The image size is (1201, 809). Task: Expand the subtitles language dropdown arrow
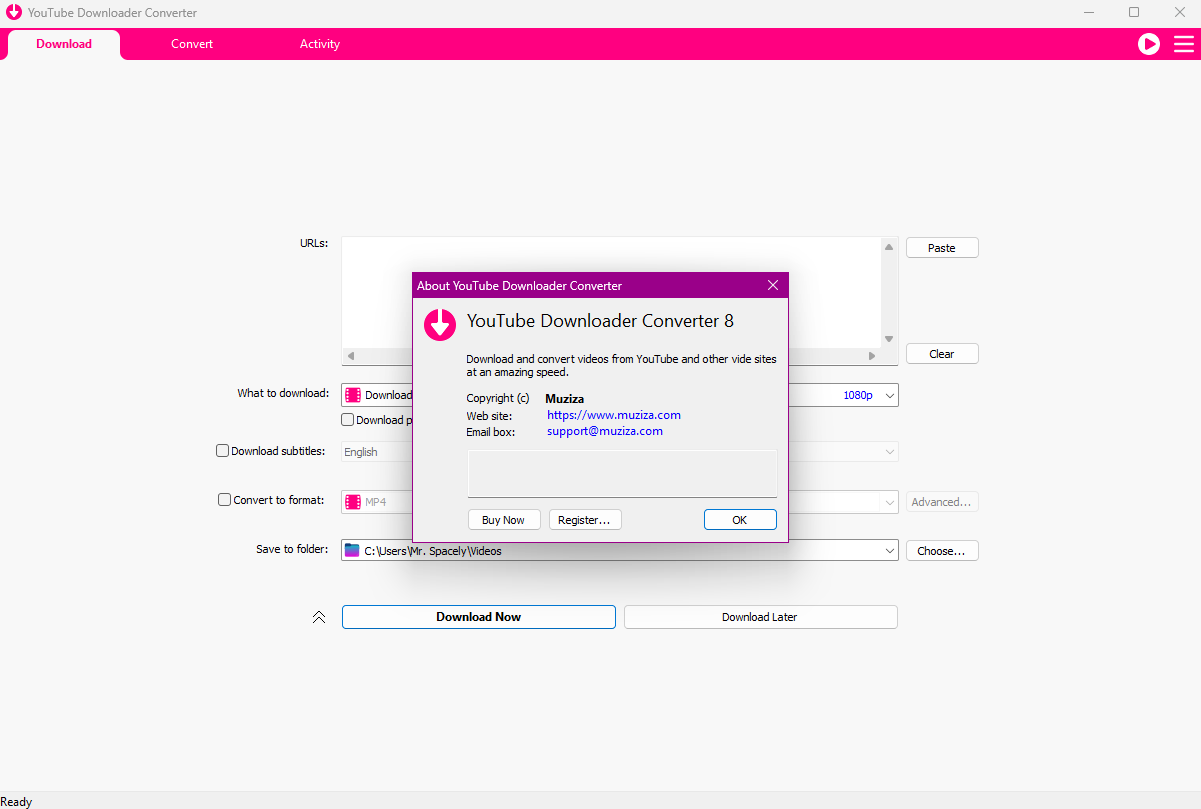coord(889,452)
